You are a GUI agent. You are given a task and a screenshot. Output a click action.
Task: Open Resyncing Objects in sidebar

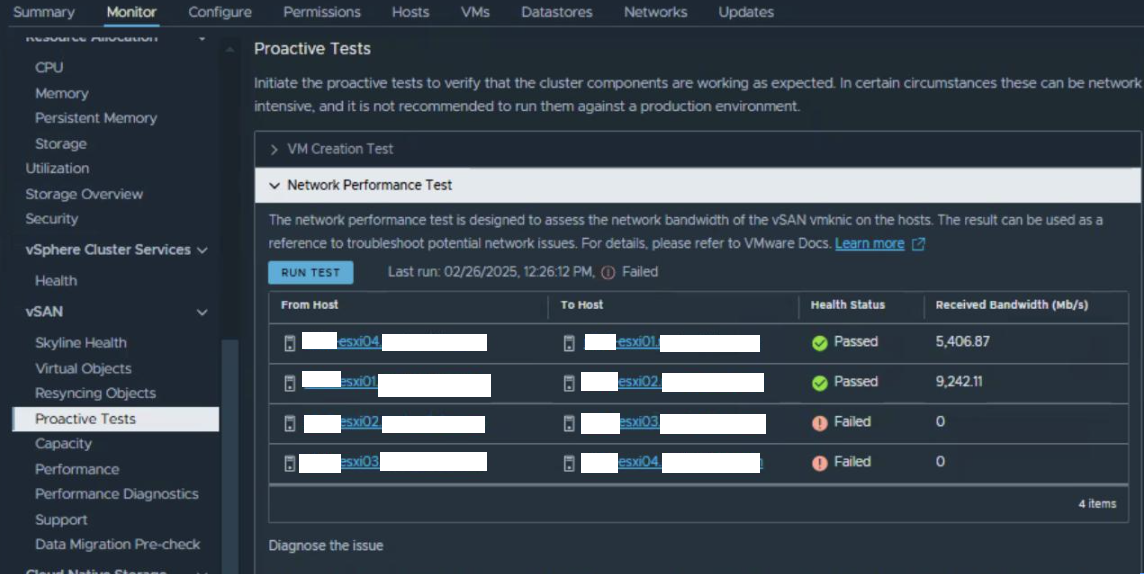click(95, 393)
